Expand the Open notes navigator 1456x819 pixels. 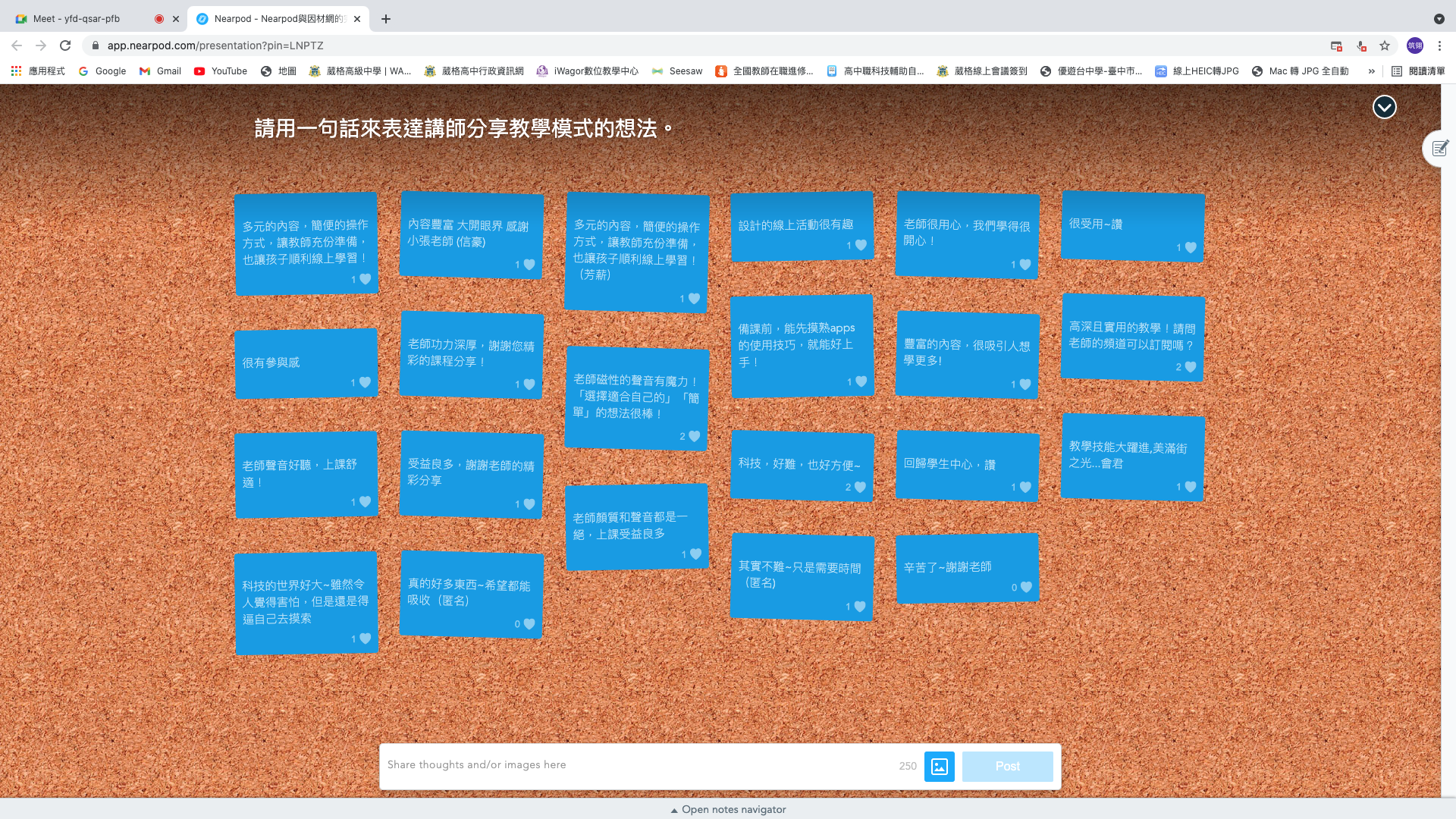point(728,809)
